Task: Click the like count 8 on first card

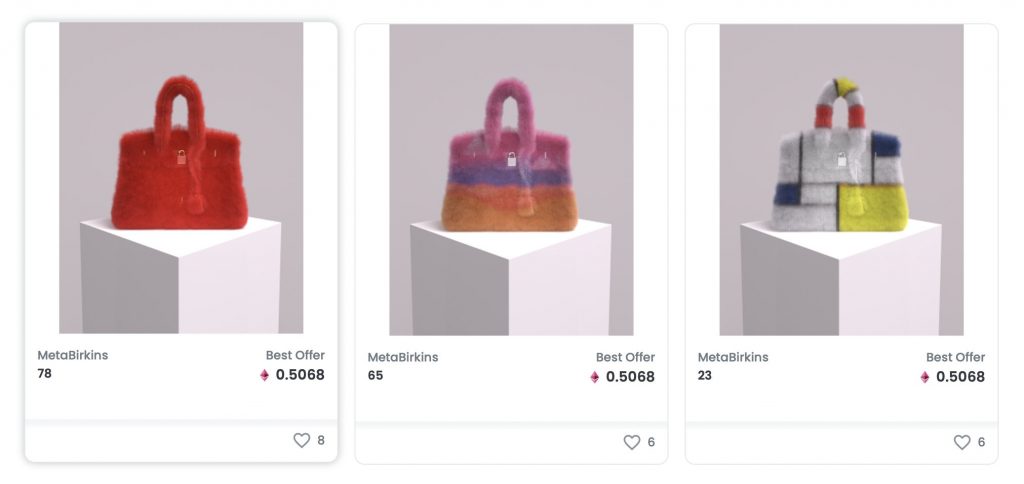Action: [x=321, y=440]
